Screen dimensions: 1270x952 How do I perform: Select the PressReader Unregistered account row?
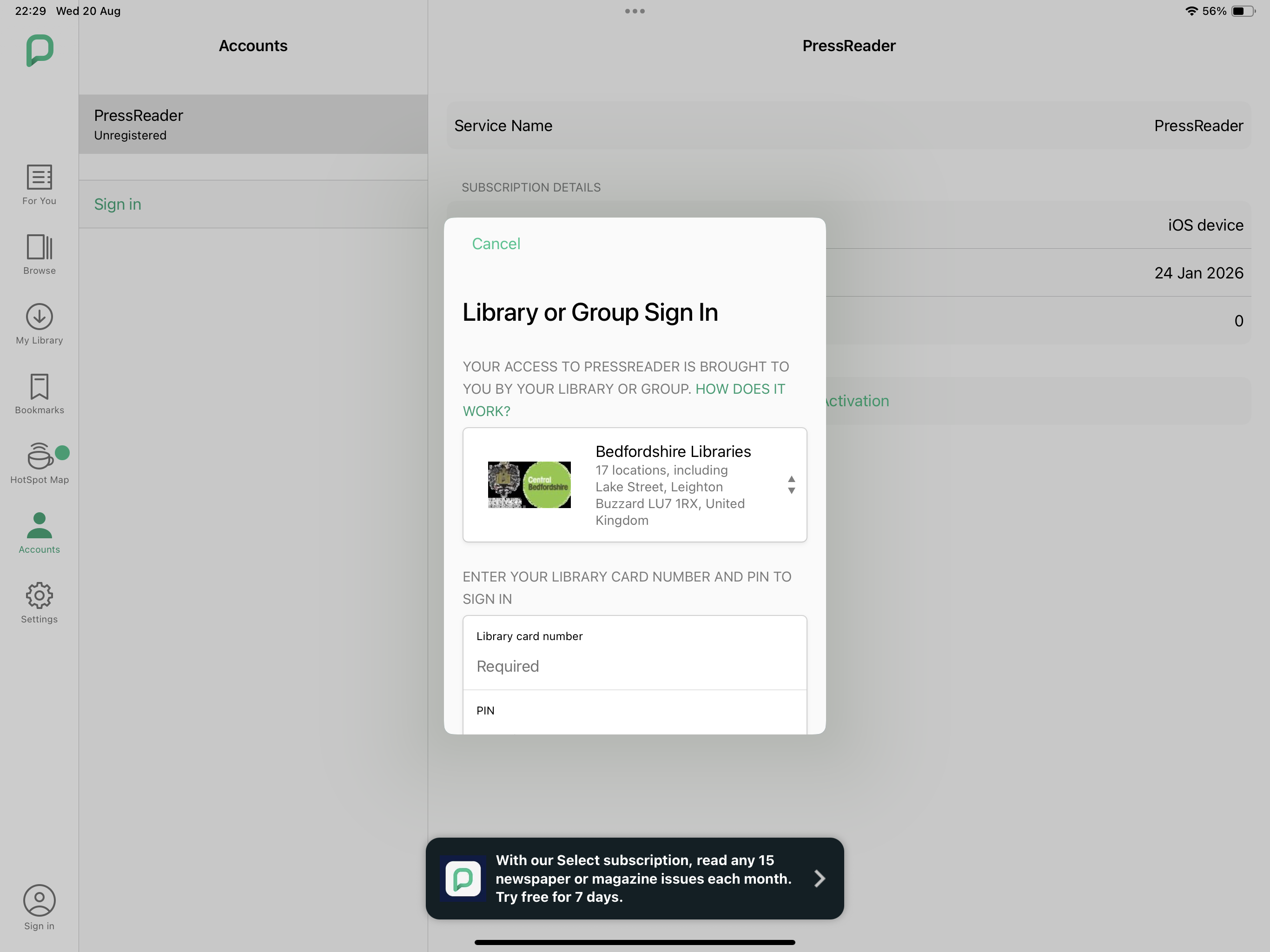pos(253,124)
